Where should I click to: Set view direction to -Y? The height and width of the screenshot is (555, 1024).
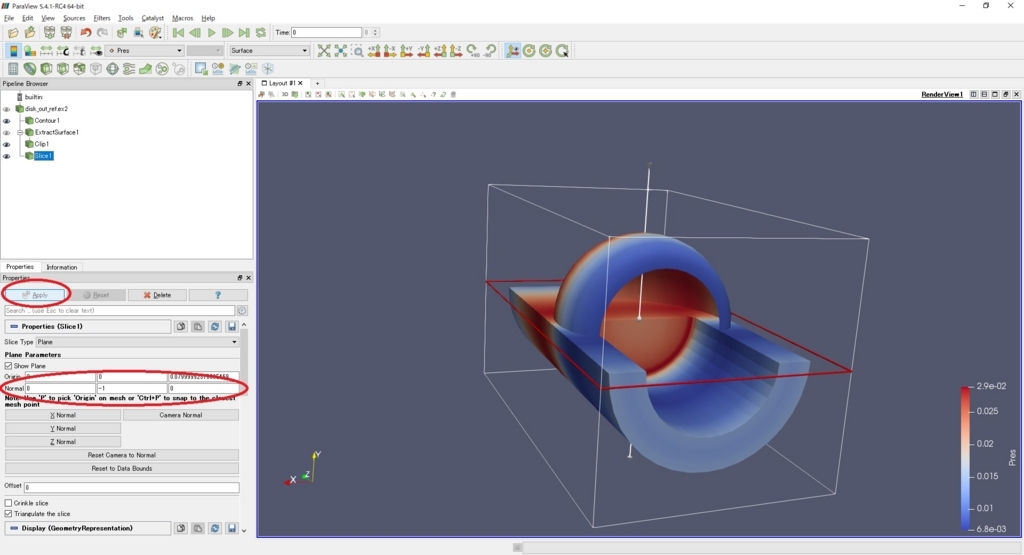(x=423, y=51)
